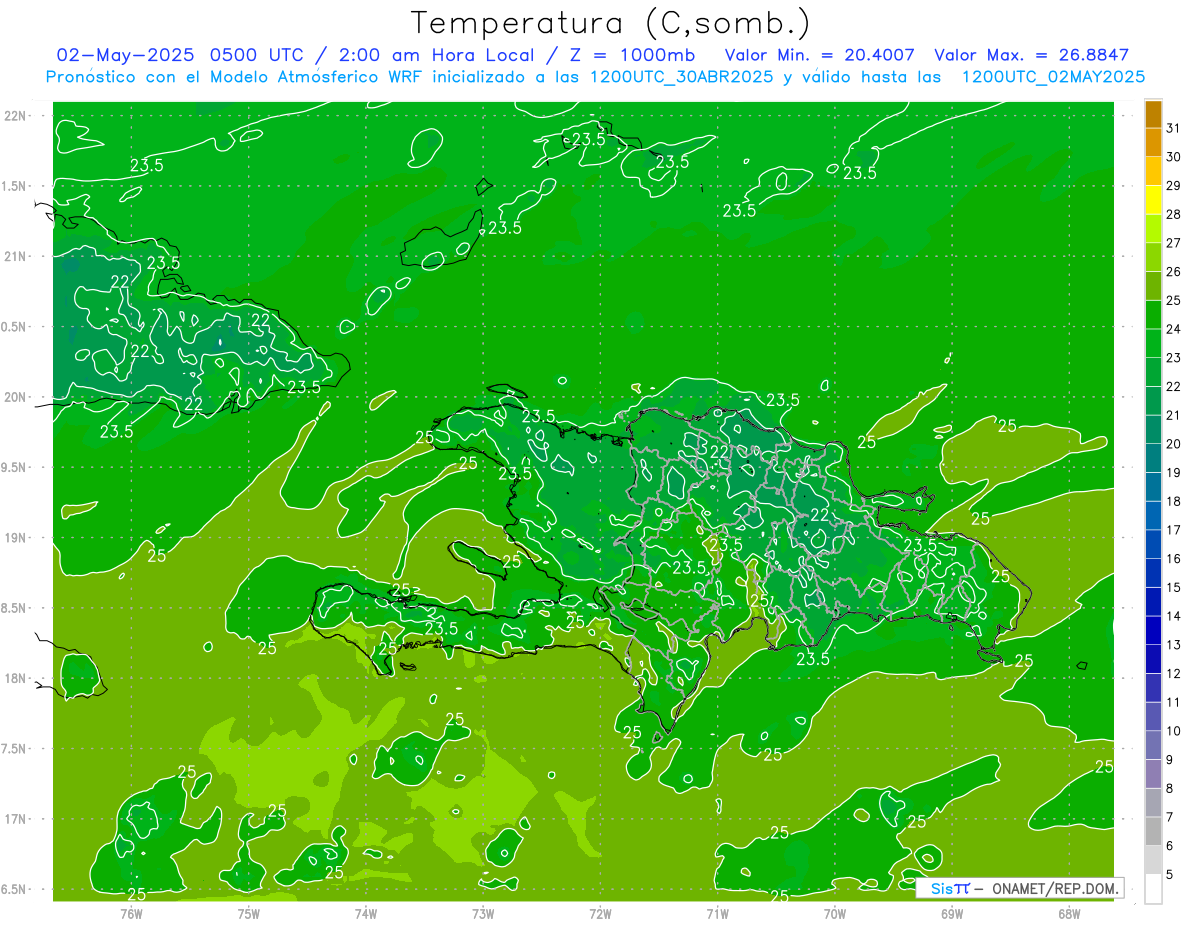Click the colorbar tick label 10
This screenshot has width=1200, height=927.
point(1174,732)
